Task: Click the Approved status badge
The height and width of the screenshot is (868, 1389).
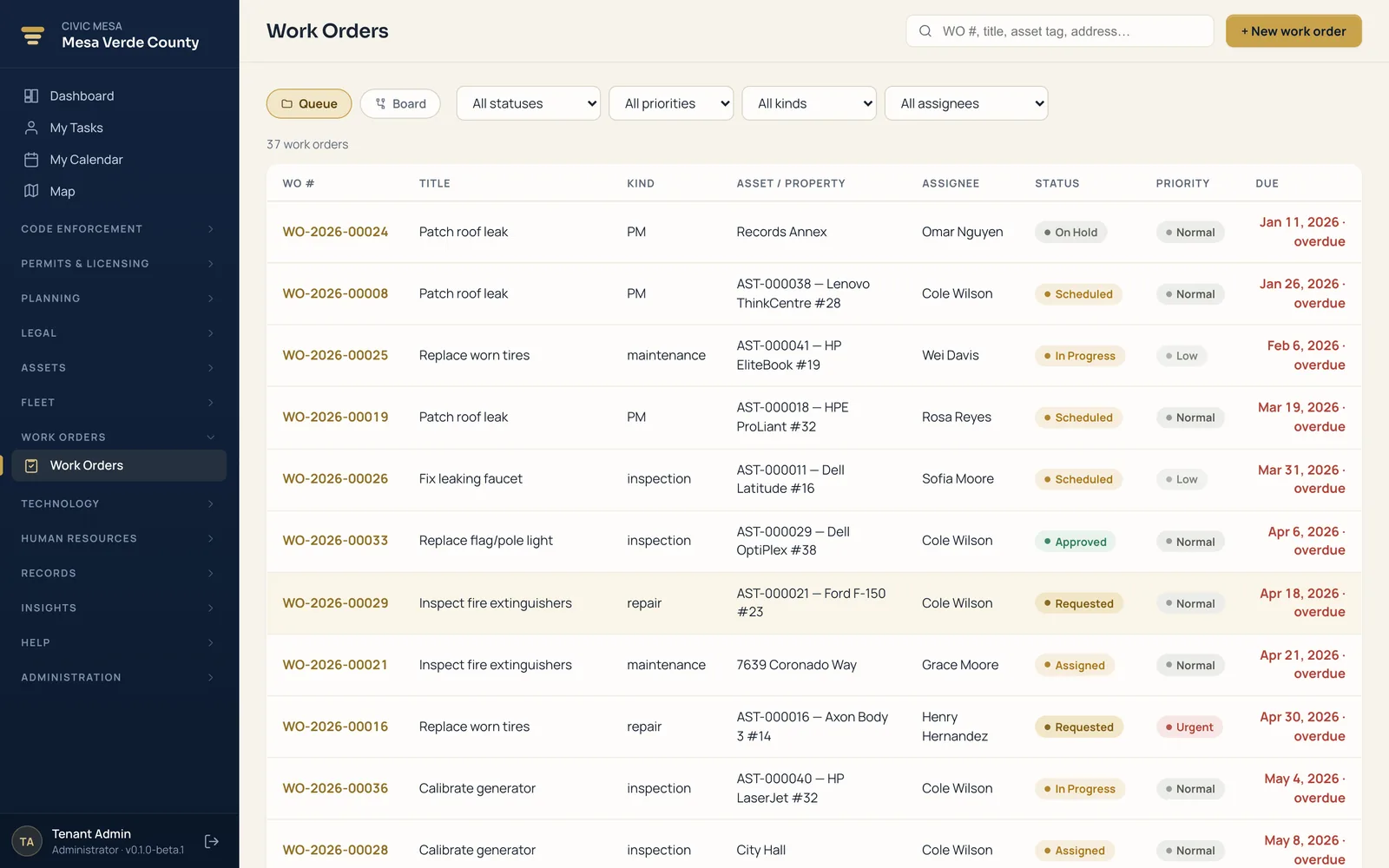Action: pos(1075,542)
